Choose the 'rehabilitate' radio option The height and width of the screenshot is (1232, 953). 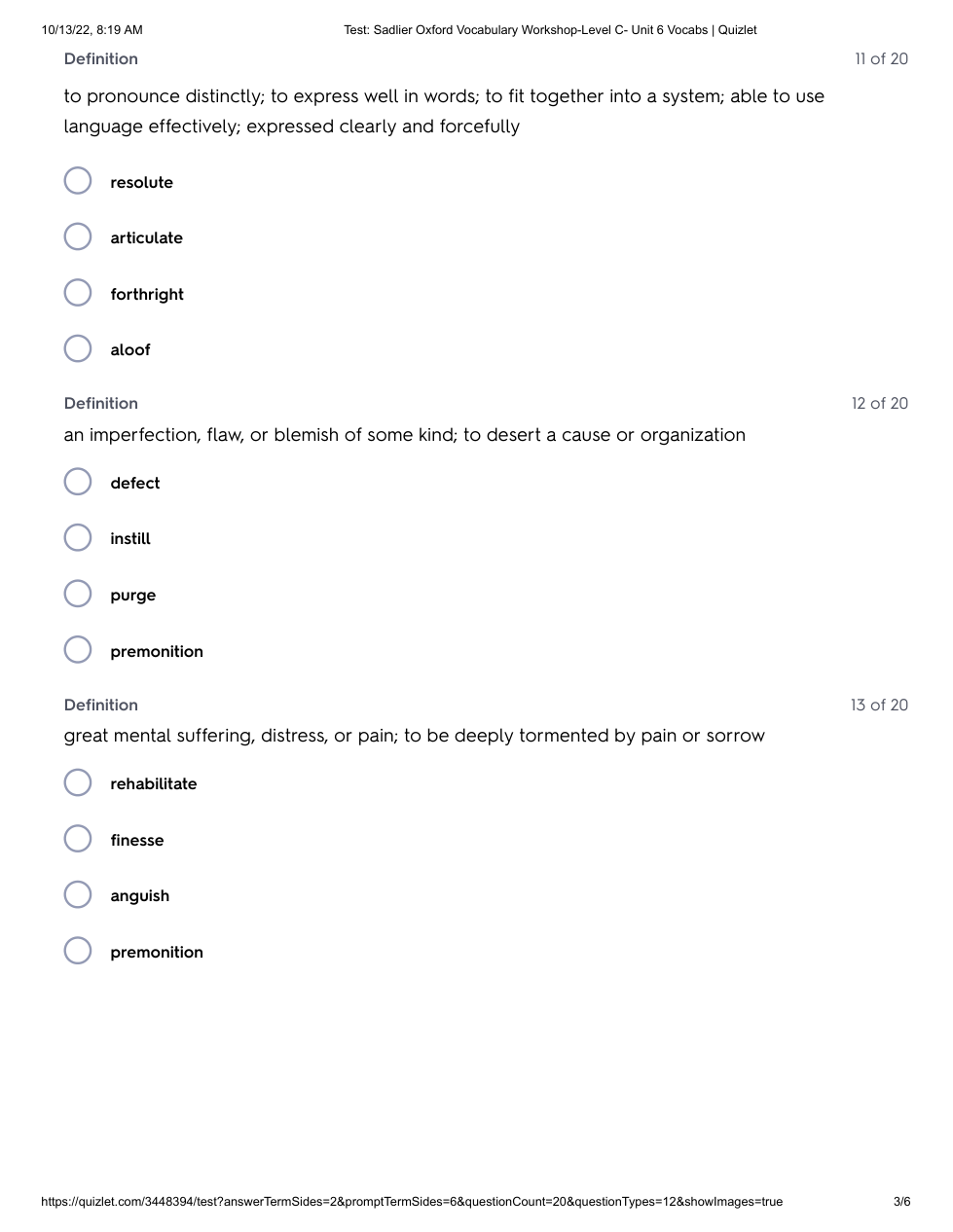(78, 783)
